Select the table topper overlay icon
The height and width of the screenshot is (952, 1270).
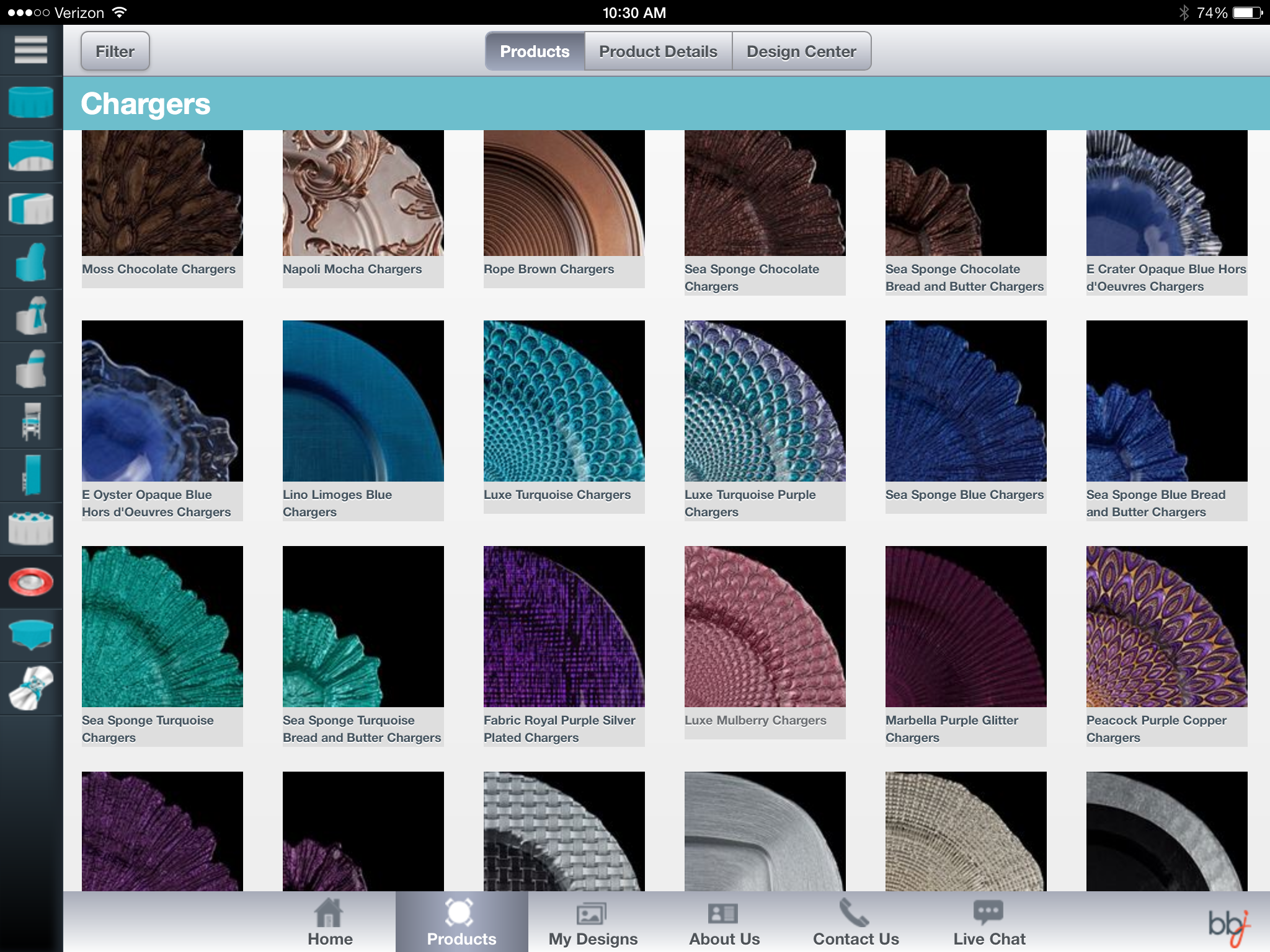point(31,635)
